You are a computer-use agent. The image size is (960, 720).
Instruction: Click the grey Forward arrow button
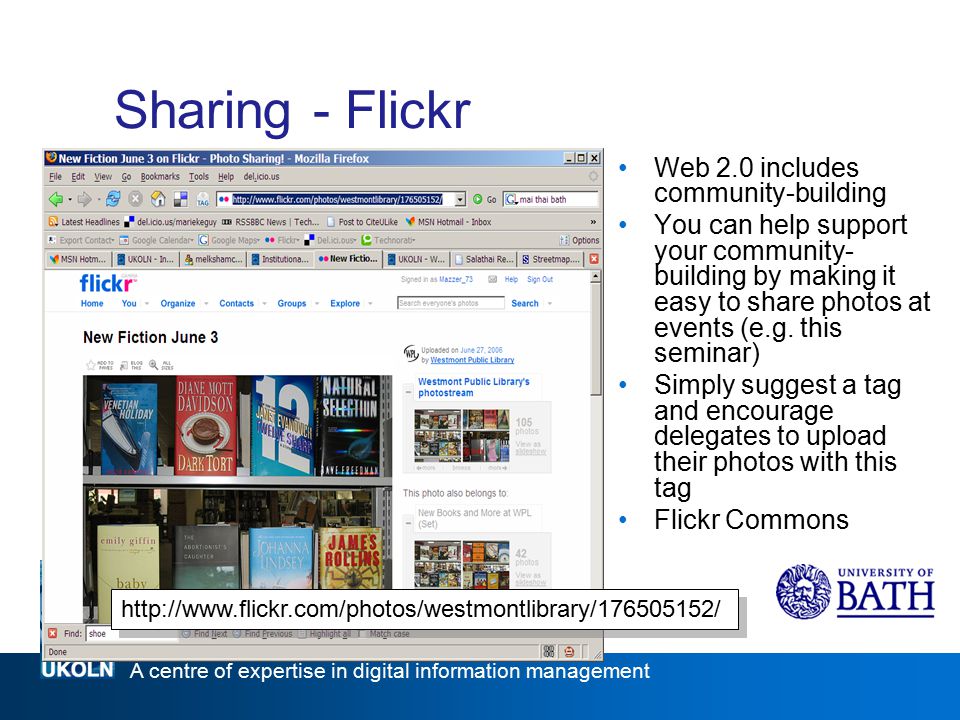pos(84,199)
